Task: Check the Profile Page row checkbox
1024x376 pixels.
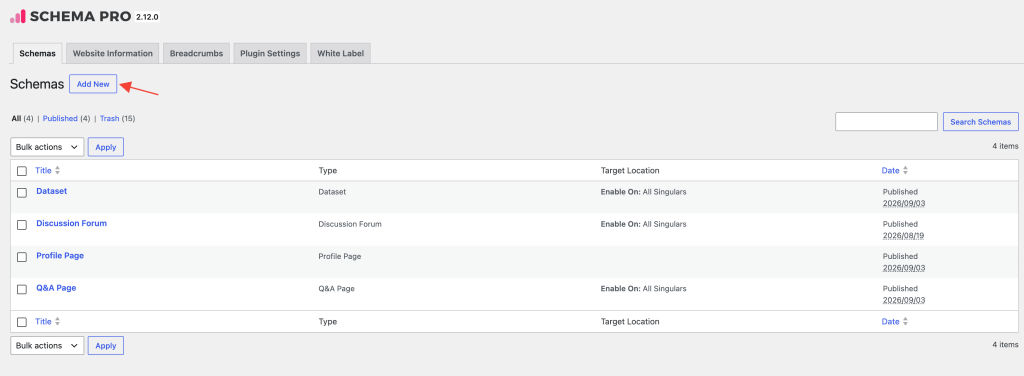Action: click(22, 257)
